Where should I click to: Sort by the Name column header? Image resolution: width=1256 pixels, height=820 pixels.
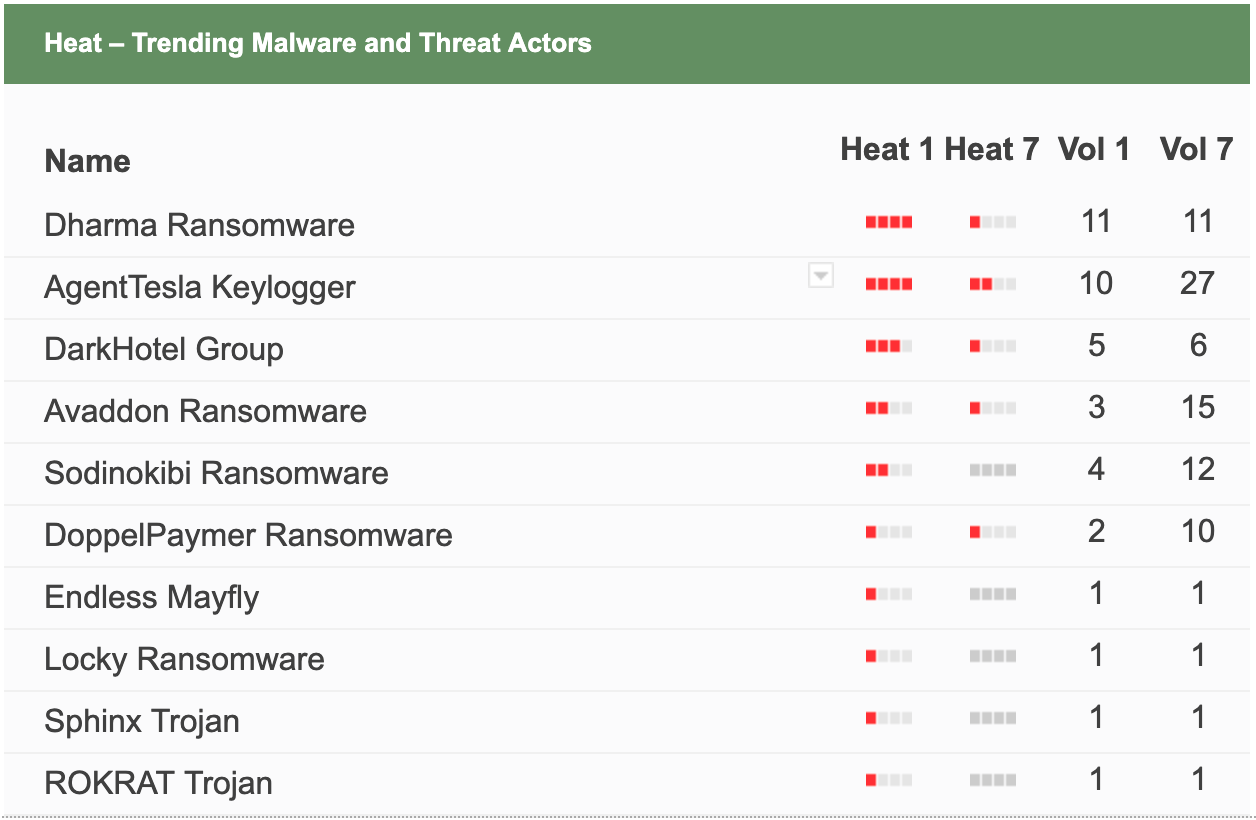click(88, 161)
